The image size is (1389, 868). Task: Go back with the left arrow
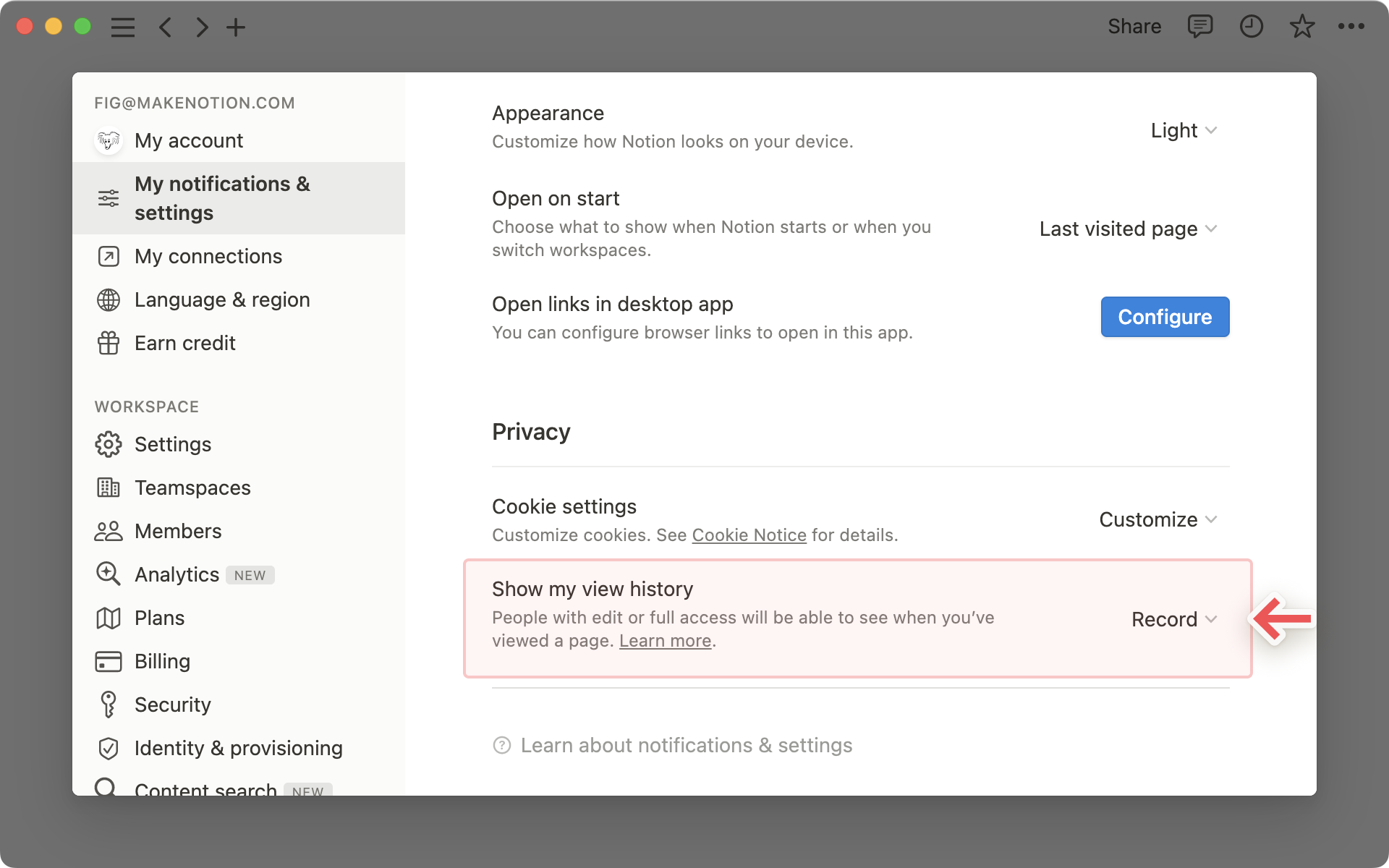(166, 27)
